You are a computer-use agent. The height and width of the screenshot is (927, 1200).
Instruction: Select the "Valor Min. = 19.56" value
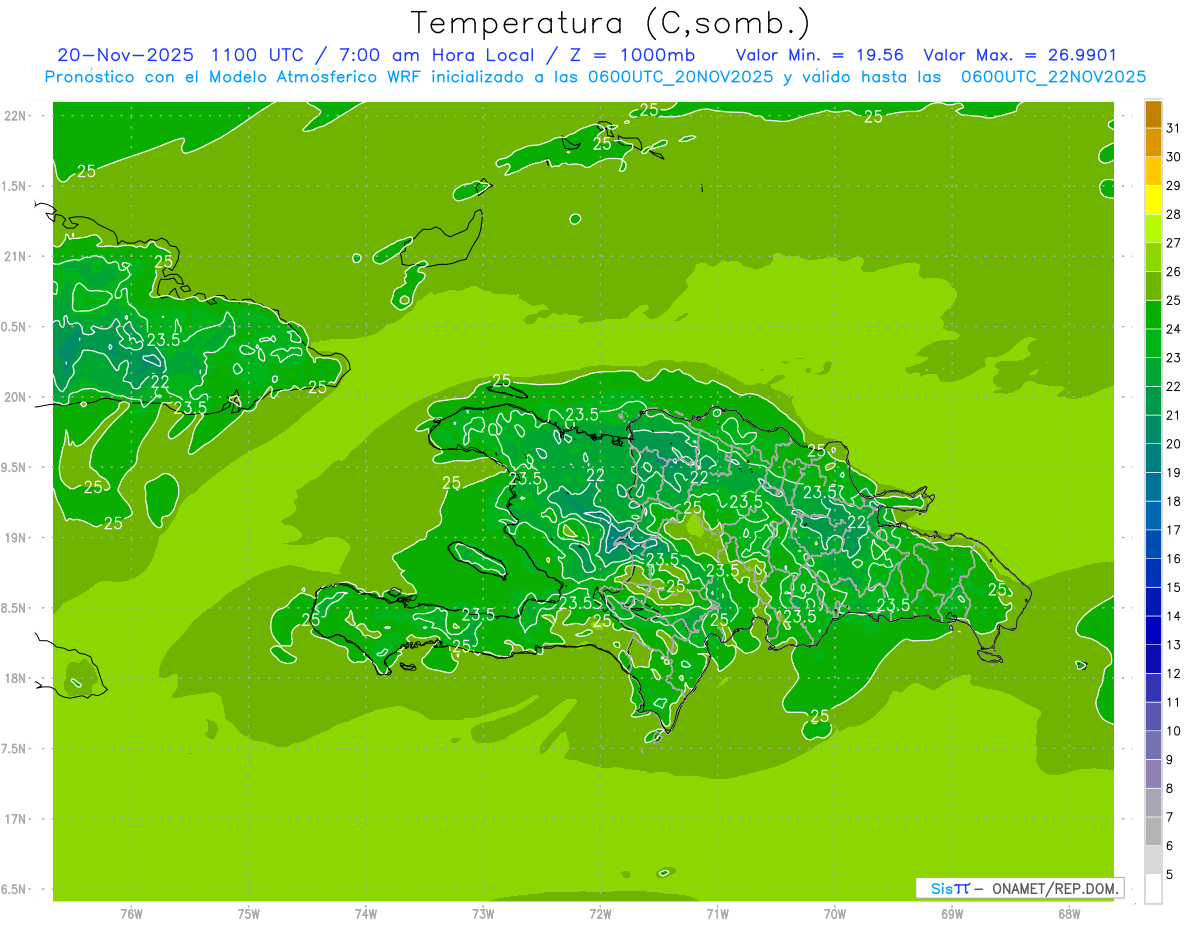820,54
